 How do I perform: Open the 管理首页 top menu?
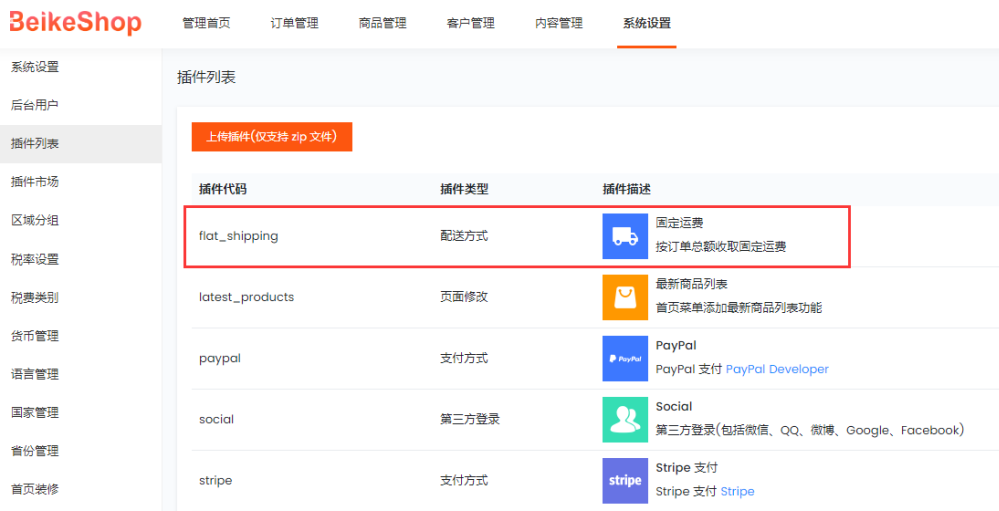(x=206, y=24)
